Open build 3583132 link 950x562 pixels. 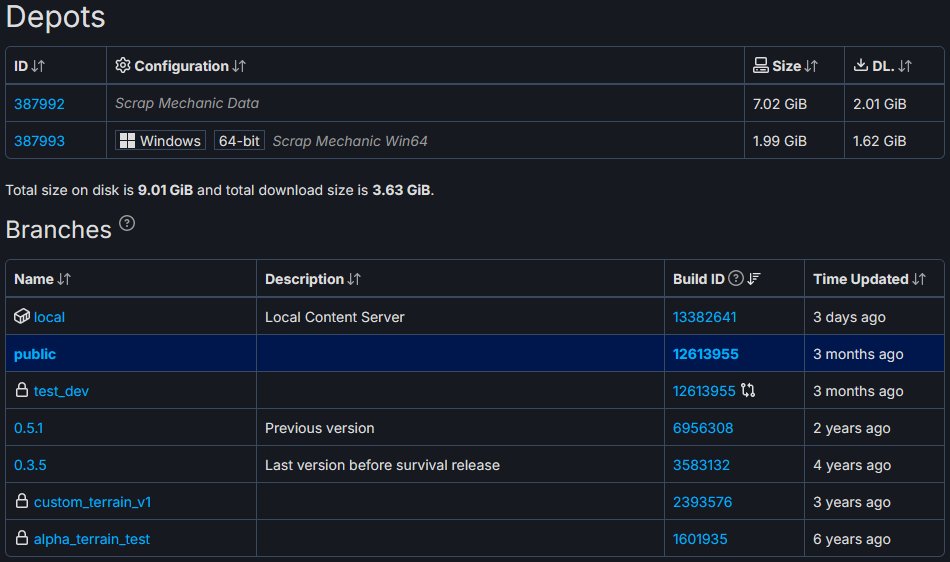(702, 465)
